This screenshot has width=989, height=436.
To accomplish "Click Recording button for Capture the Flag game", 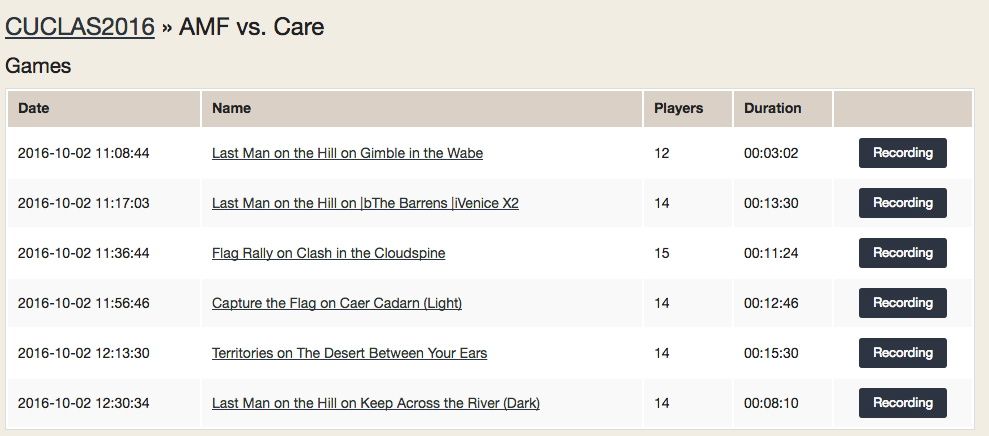I will pos(902,303).
